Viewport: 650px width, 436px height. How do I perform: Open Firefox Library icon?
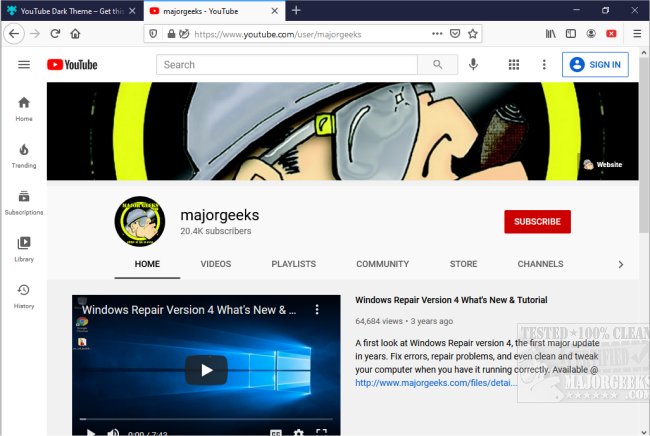(551, 34)
